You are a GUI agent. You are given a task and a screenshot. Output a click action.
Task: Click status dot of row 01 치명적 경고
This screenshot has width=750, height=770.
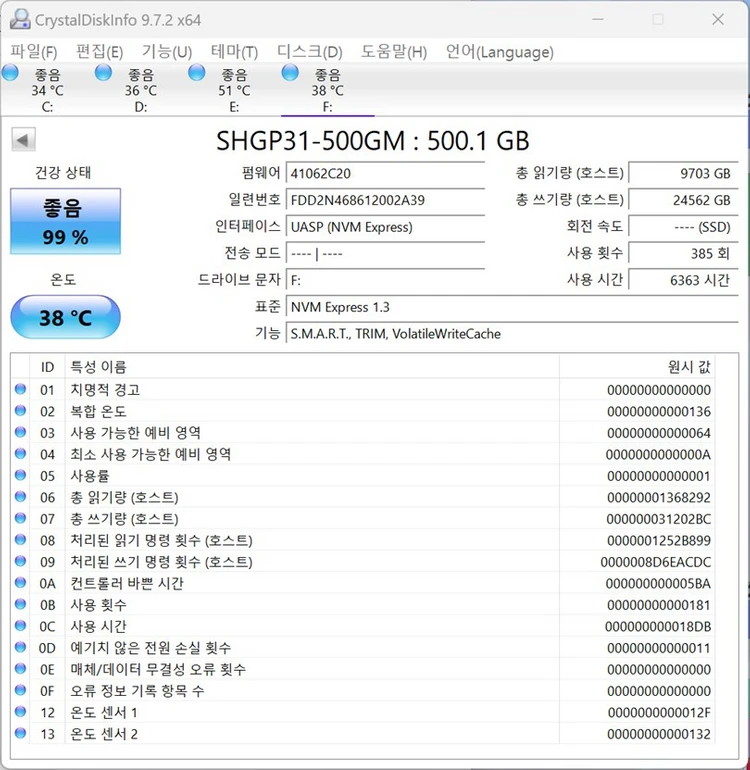coord(20,389)
